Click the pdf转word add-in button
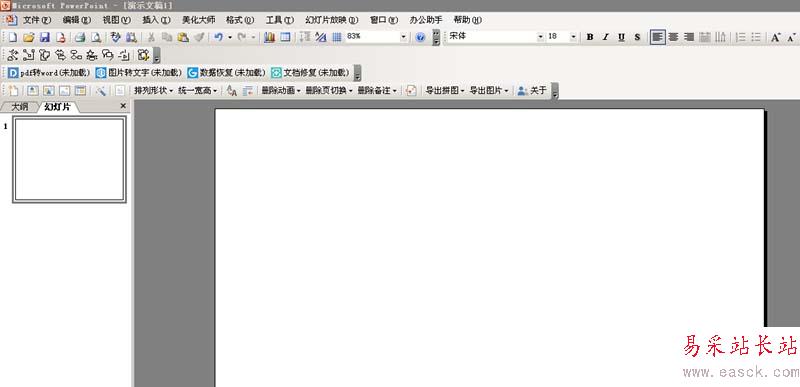The image size is (800, 387). click(48, 73)
